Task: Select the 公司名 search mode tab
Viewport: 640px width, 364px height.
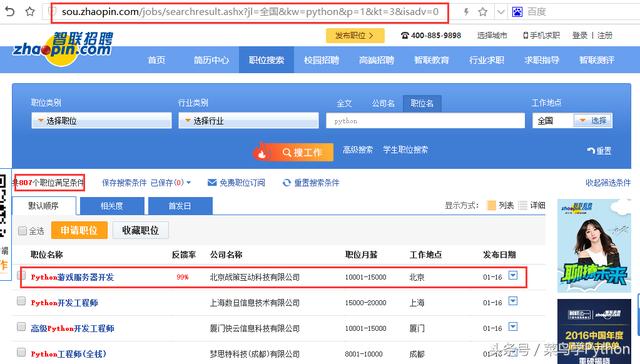Action: pos(383,104)
